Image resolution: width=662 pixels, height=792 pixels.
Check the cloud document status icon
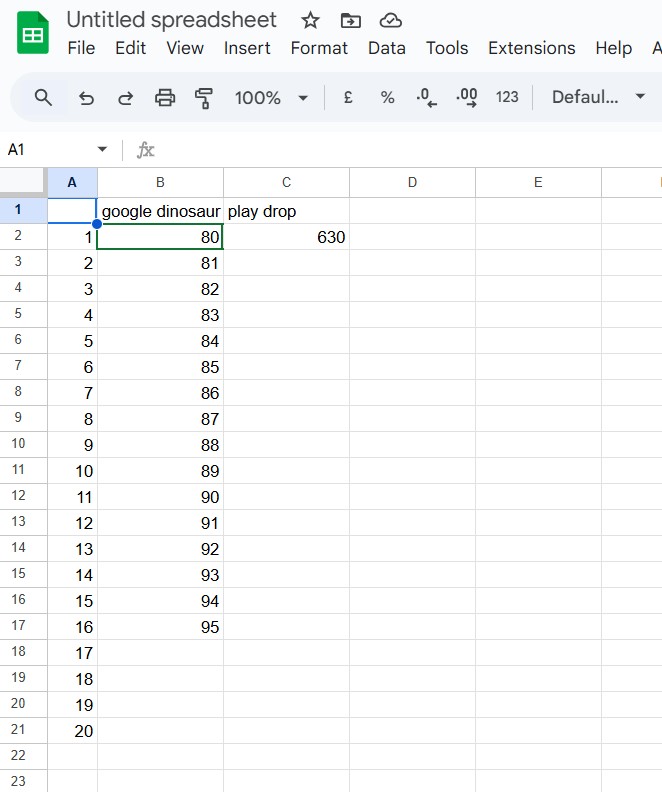tap(390, 21)
